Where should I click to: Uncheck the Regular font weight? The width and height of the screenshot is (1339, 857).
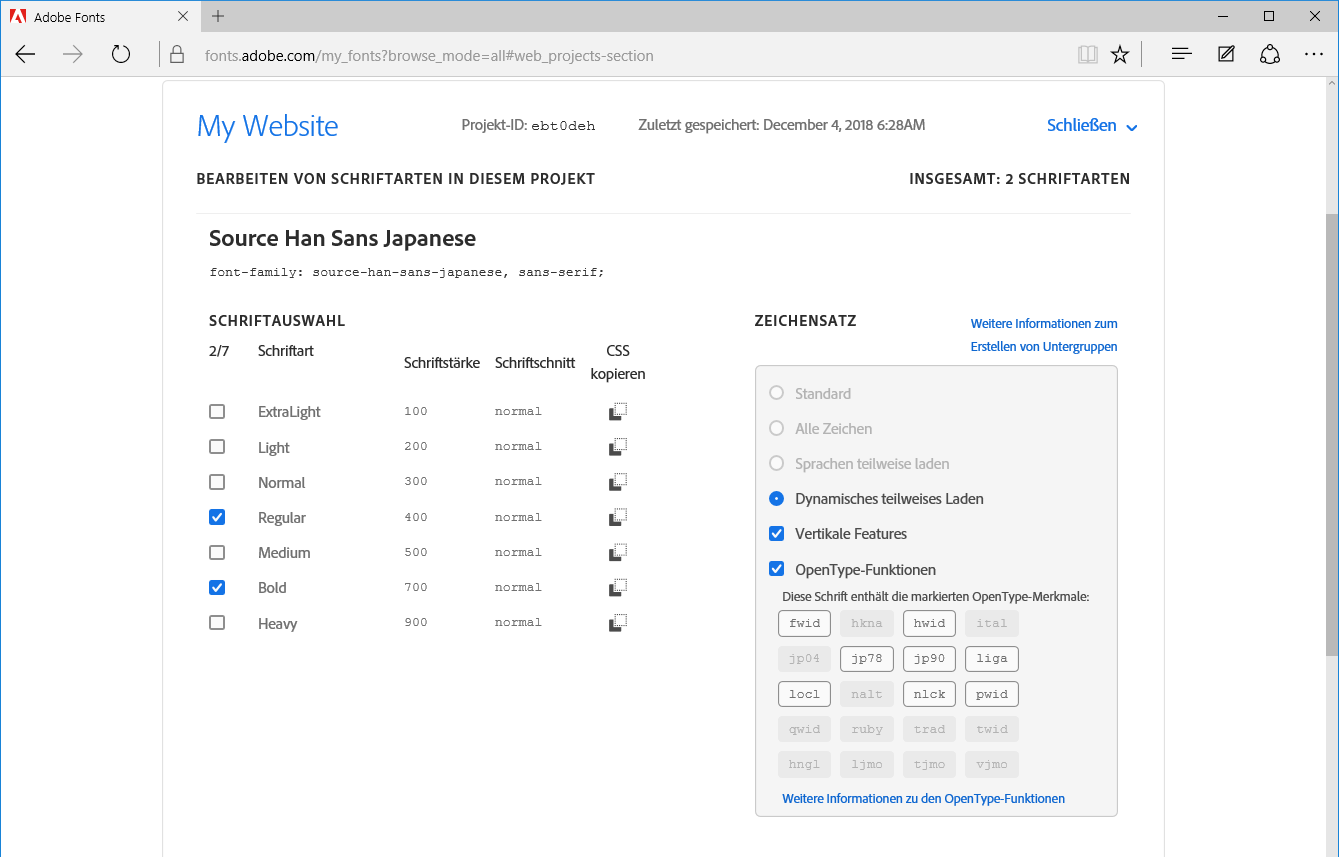217,517
